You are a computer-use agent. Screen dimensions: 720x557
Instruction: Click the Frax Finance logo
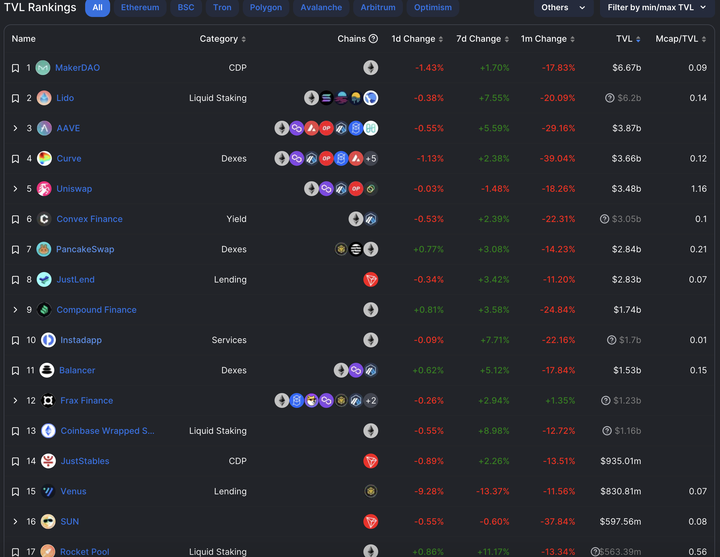(48, 400)
